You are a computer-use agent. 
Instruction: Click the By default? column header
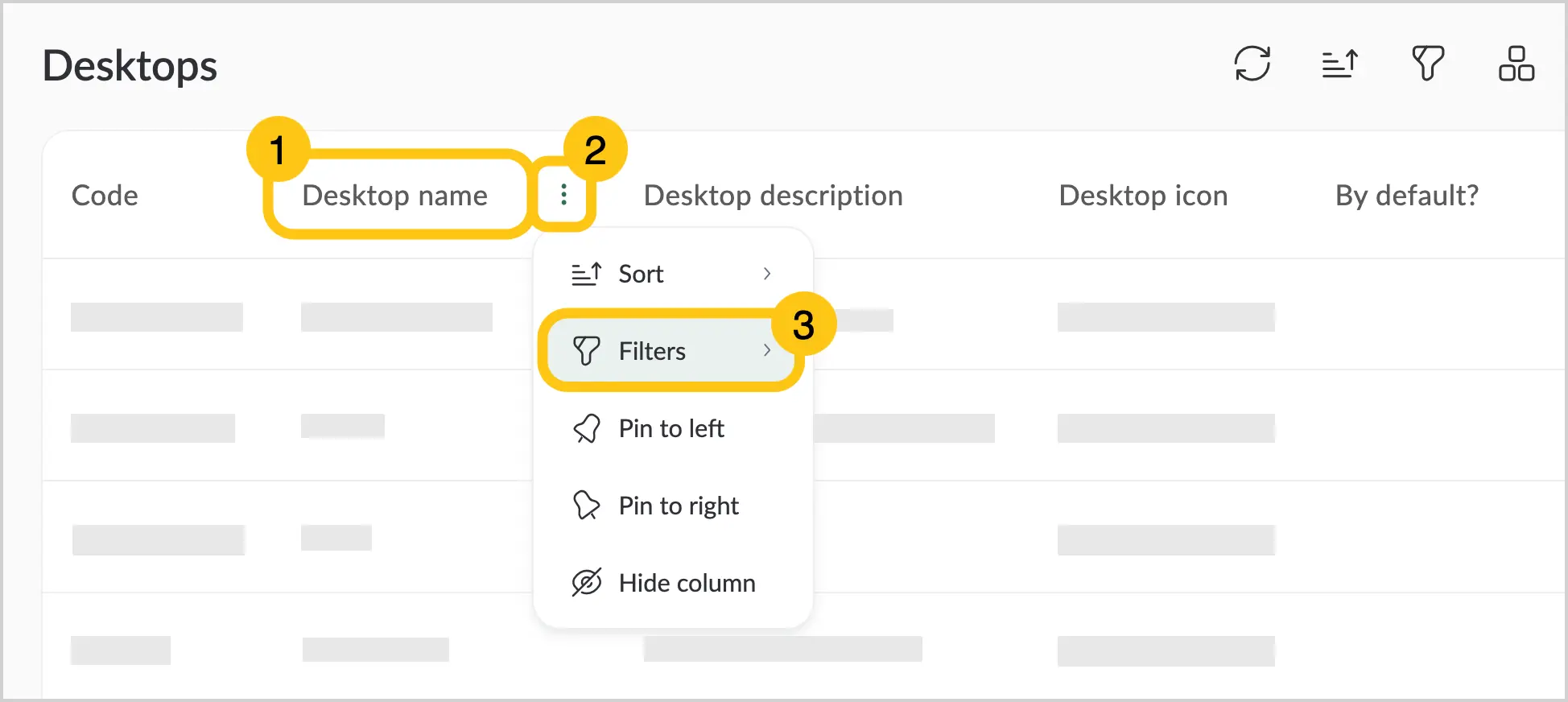[x=1407, y=196]
